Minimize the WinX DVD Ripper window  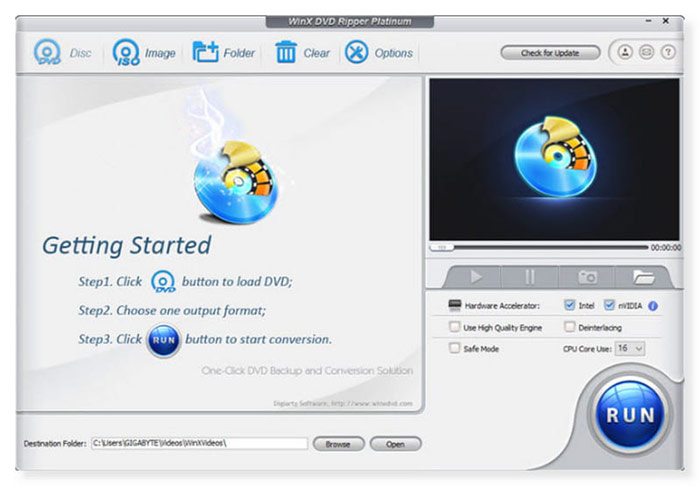click(x=648, y=21)
